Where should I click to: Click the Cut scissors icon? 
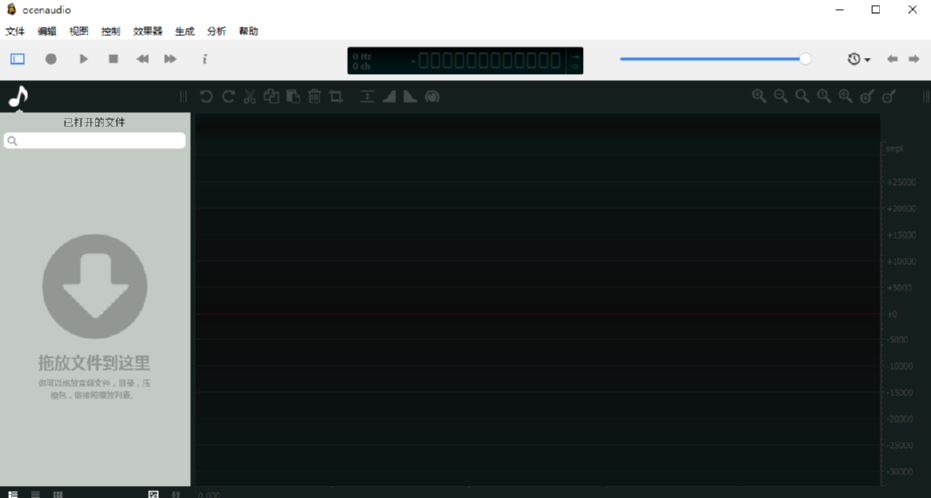coord(250,97)
